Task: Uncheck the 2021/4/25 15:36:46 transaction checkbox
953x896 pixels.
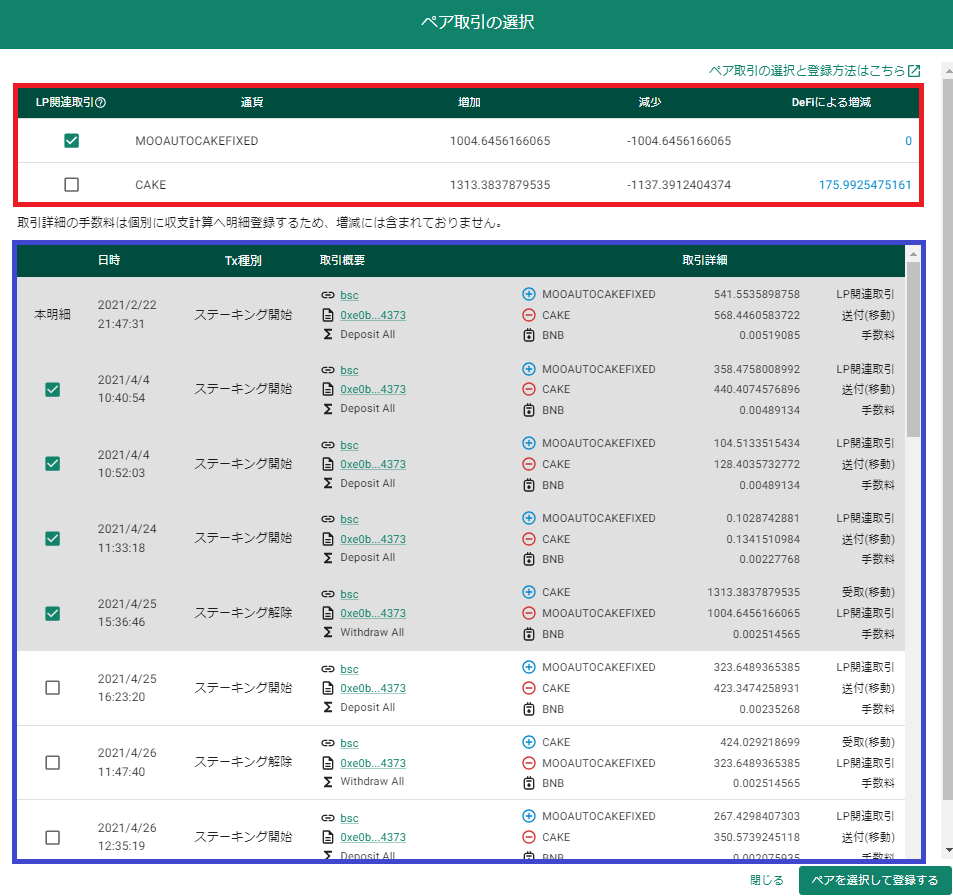Action: 53,613
